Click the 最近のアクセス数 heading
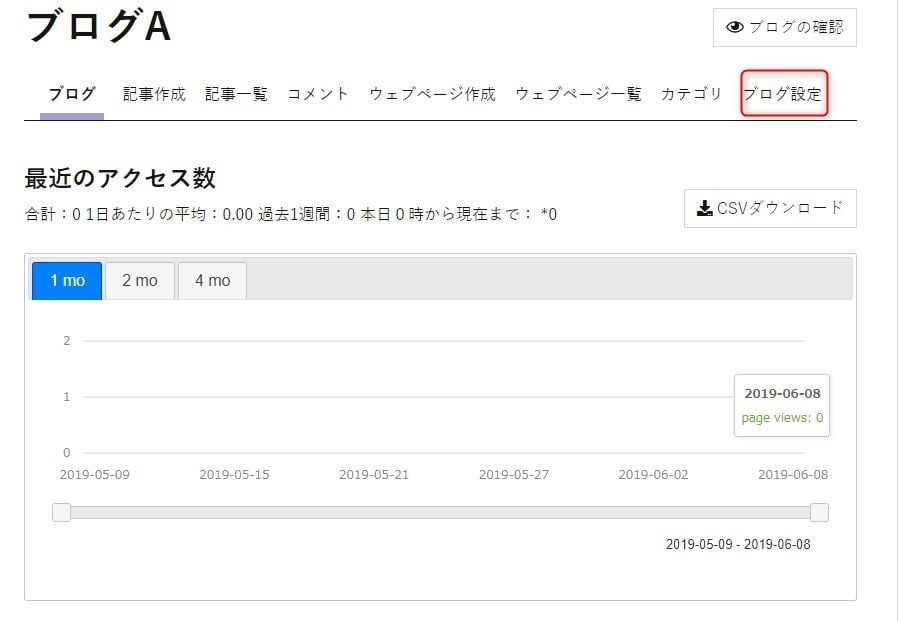899x621 pixels. click(120, 178)
